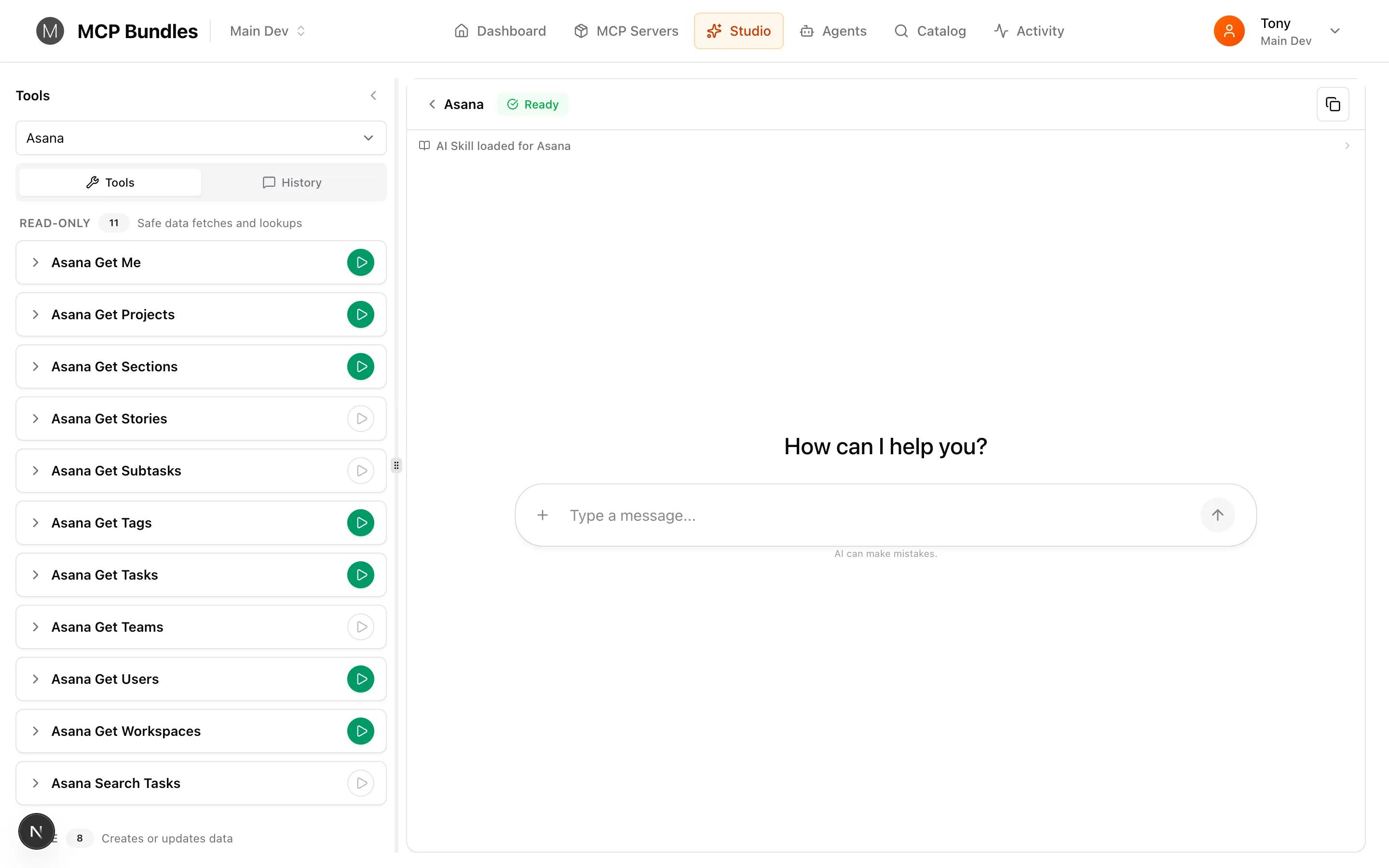Click the write tools count badge 8
The width and height of the screenshot is (1389, 868).
click(x=80, y=838)
